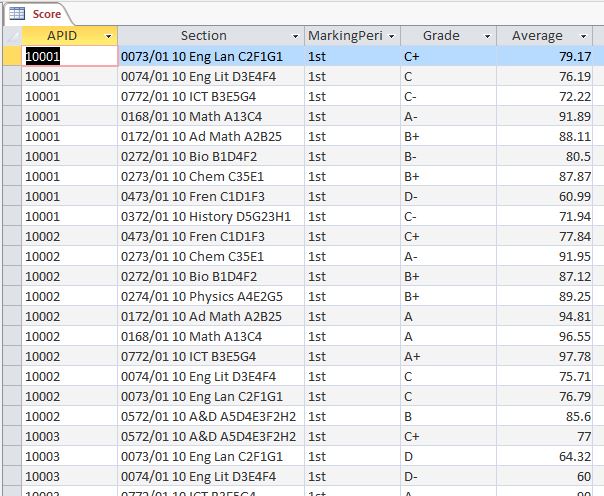604x496 pixels.
Task: Select the APID column header
Action: pos(70,36)
